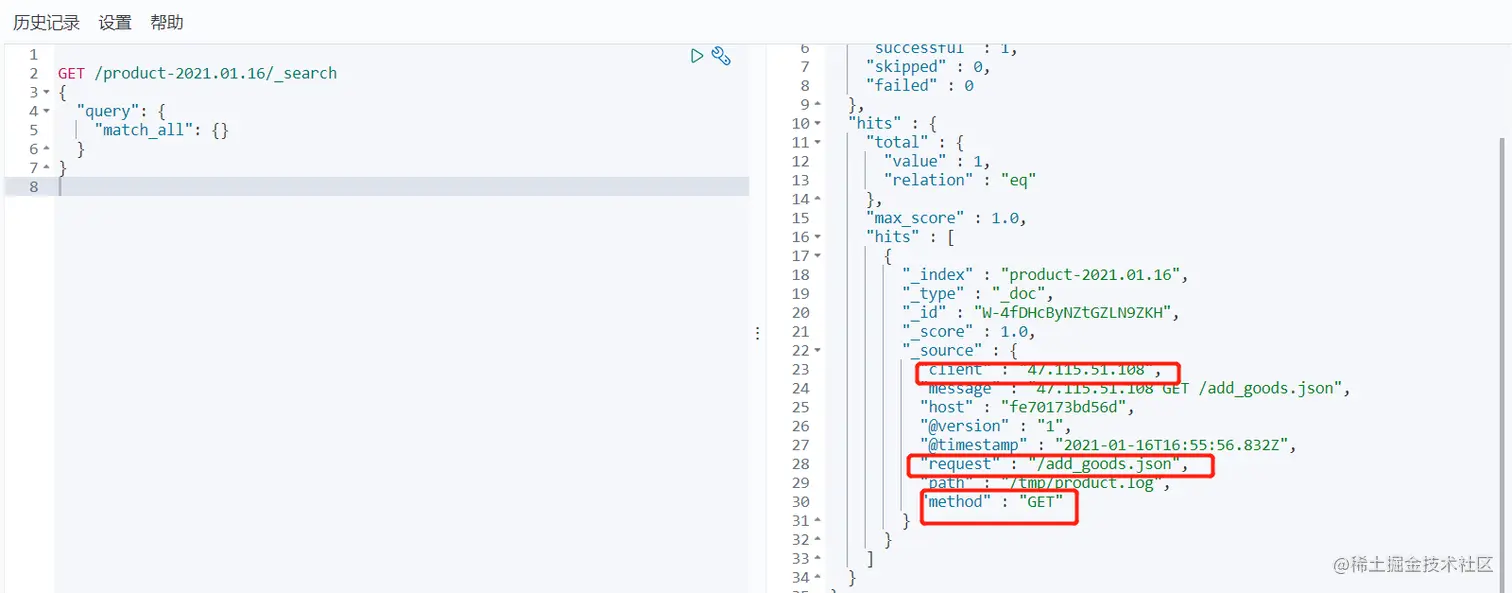
Task: Click the "failed" : 0 line
Action: (919, 85)
